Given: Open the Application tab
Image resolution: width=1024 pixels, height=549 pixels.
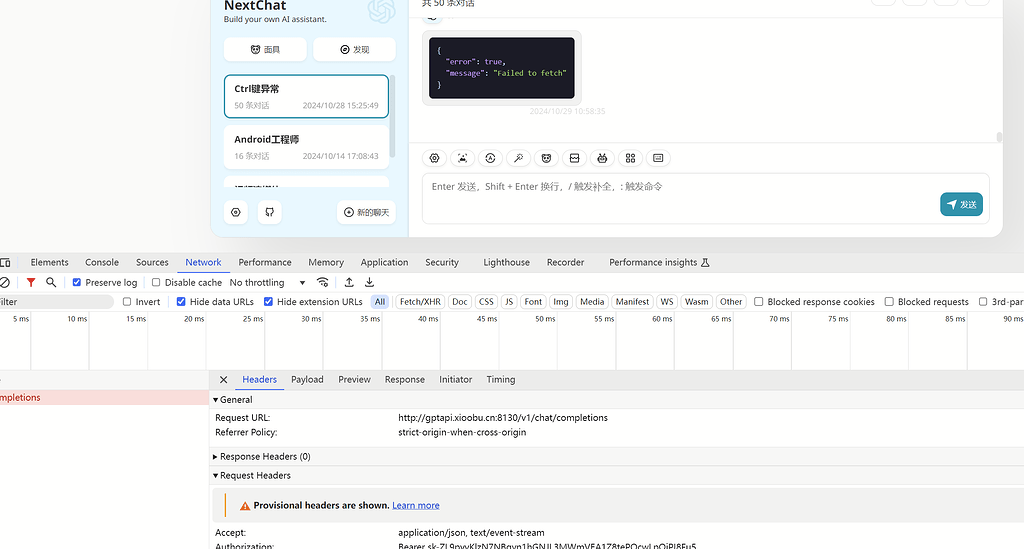Looking at the screenshot, I should (x=384, y=262).
